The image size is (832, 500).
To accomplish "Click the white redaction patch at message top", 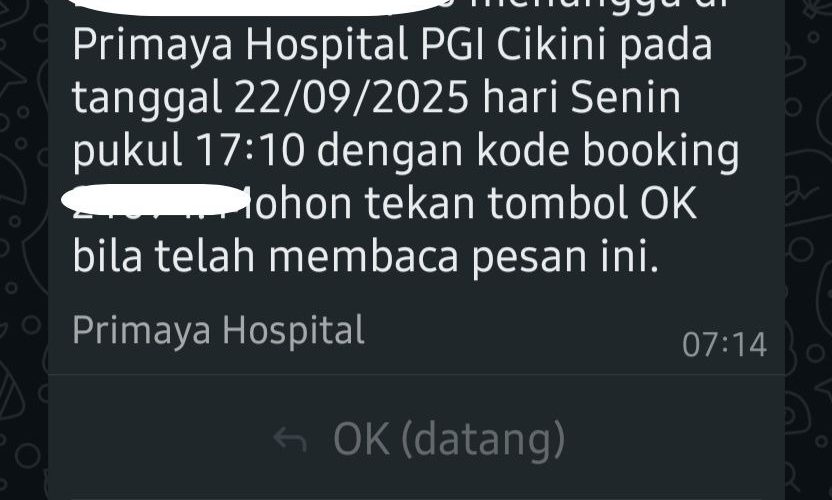I will pos(255,7).
